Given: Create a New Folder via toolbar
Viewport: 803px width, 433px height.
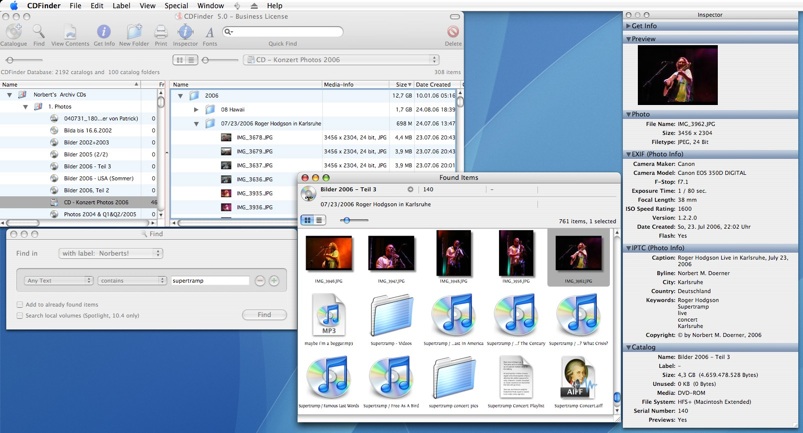Looking at the screenshot, I should [134, 32].
